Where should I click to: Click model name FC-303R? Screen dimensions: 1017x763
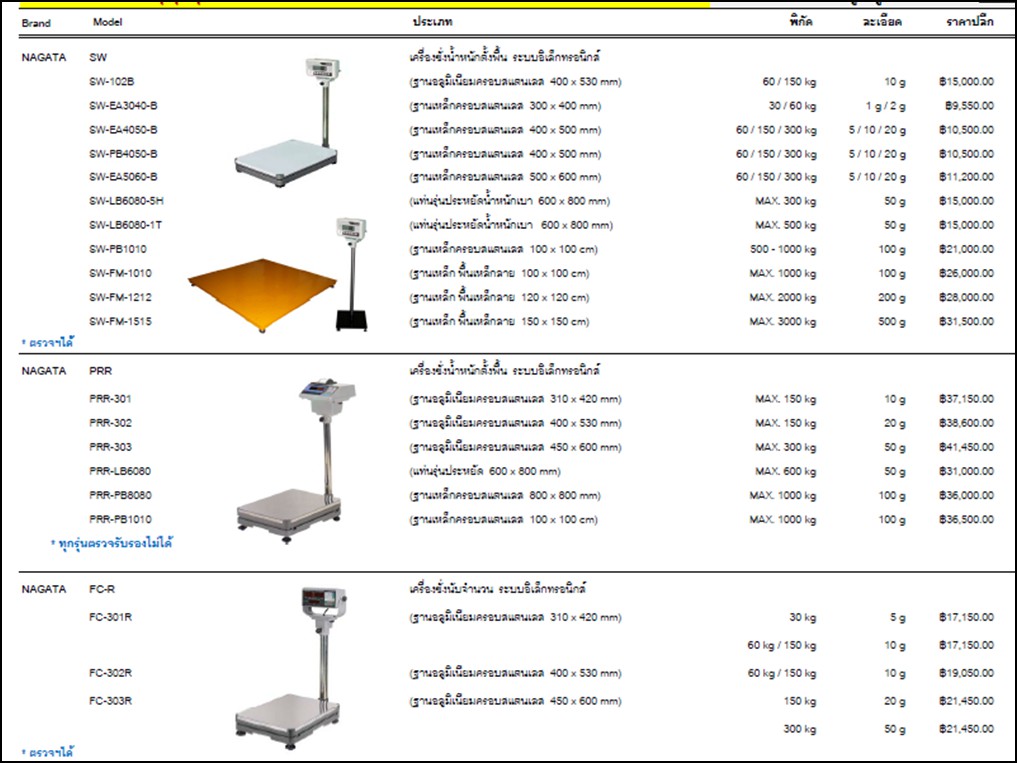[x=110, y=701]
